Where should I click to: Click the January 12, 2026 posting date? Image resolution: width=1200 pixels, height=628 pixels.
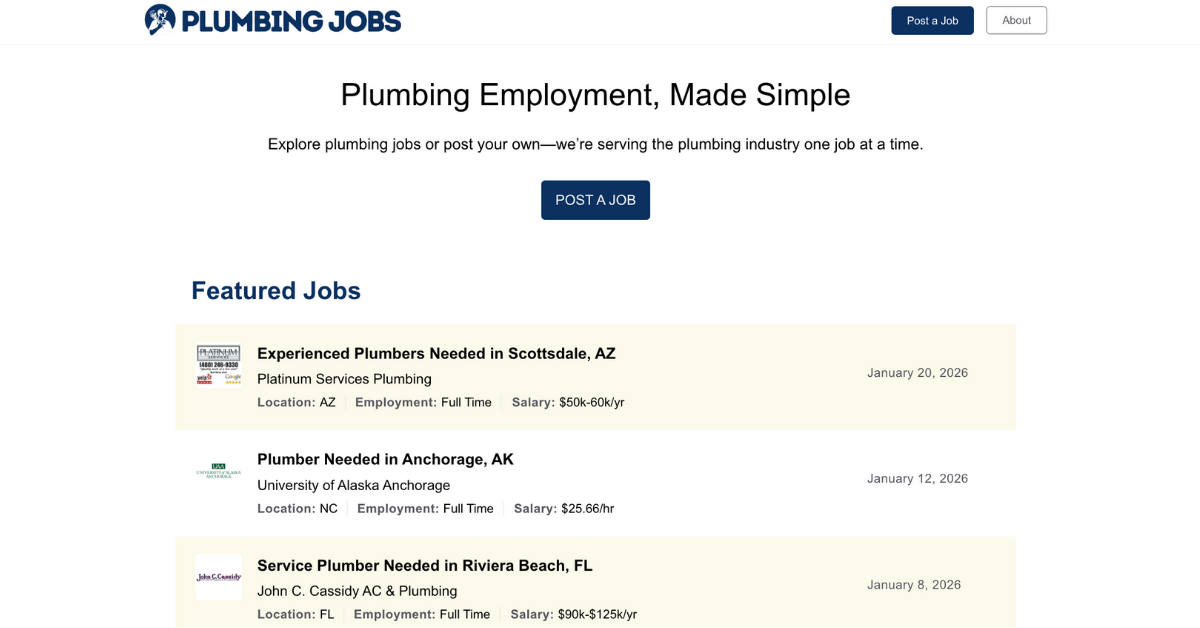[917, 479]
